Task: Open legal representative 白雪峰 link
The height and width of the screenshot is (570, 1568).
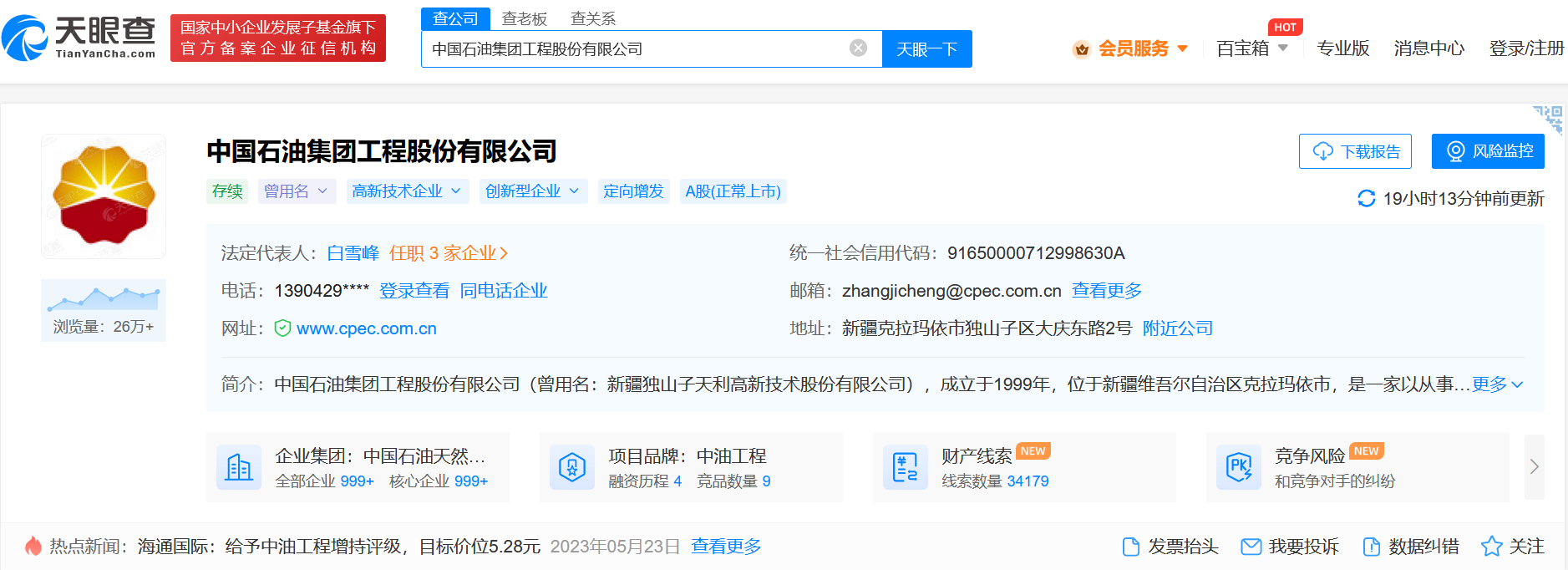Action: 353,253
